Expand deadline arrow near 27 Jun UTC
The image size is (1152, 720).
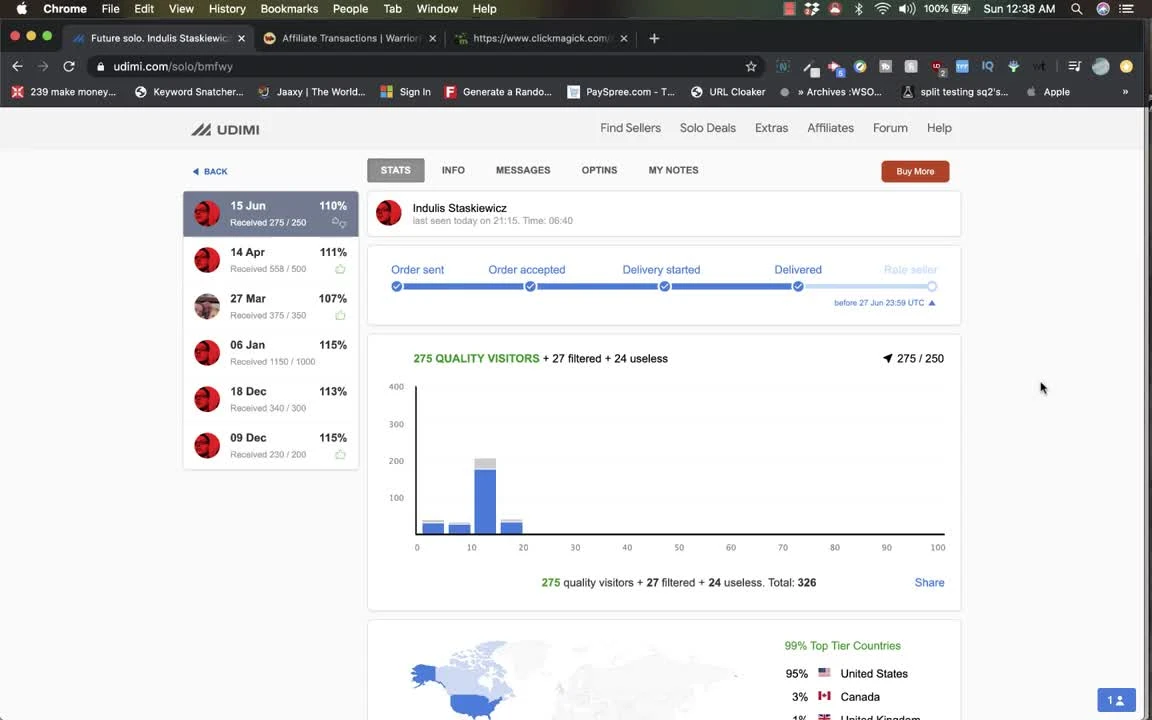pos(932,303)
